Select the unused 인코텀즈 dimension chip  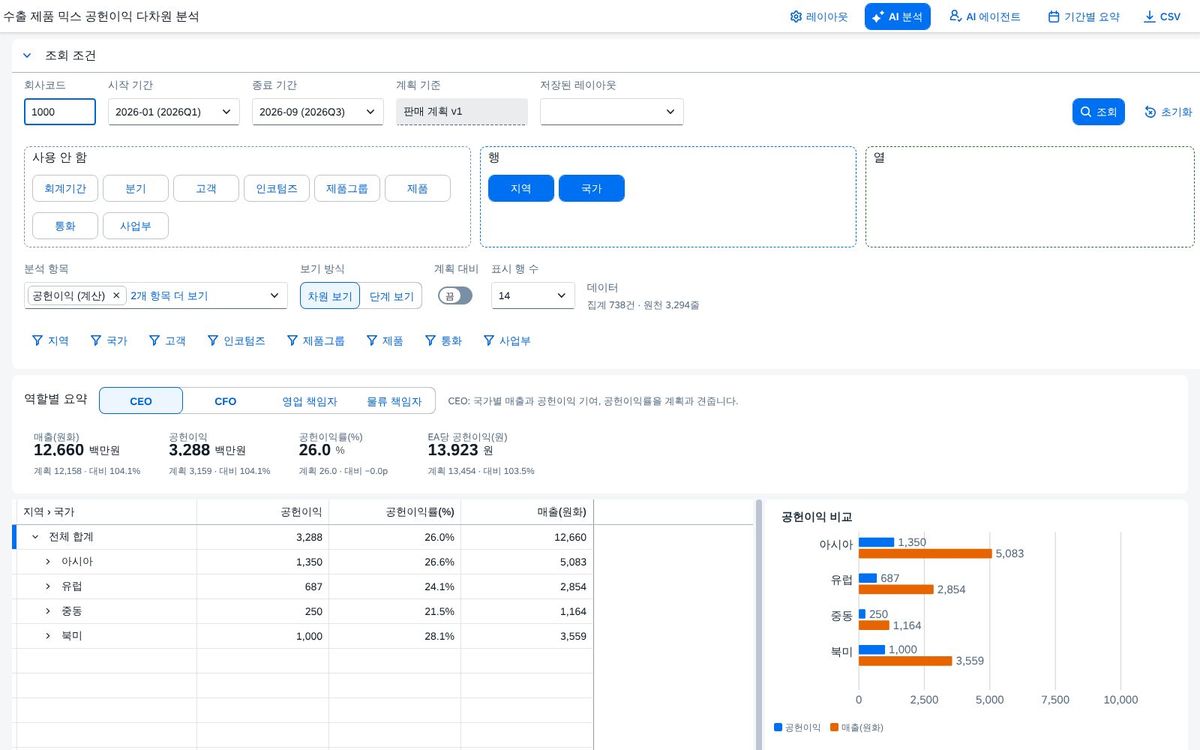click(276, 188)
